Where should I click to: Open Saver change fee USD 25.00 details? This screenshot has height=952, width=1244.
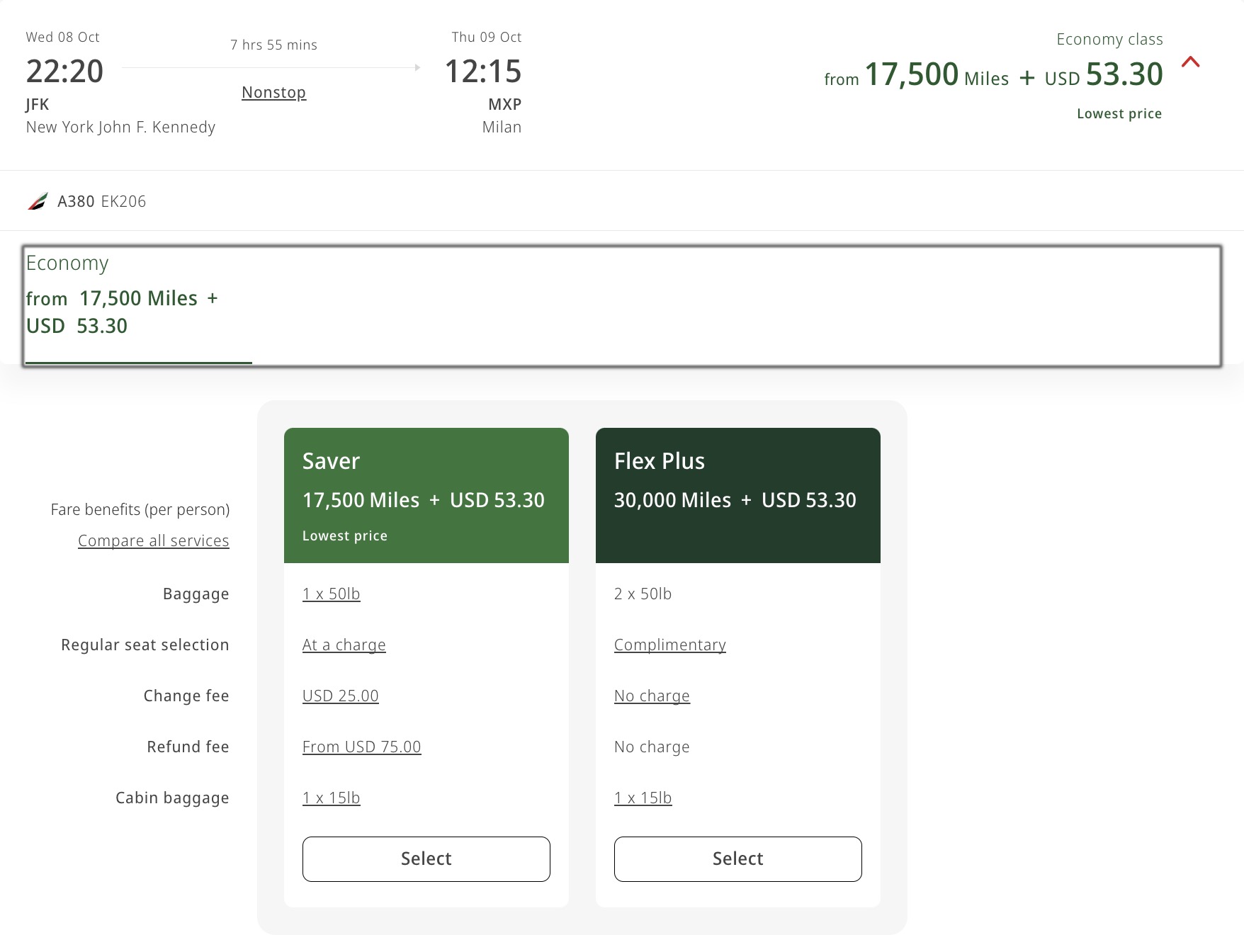click(x=341, y=696)
